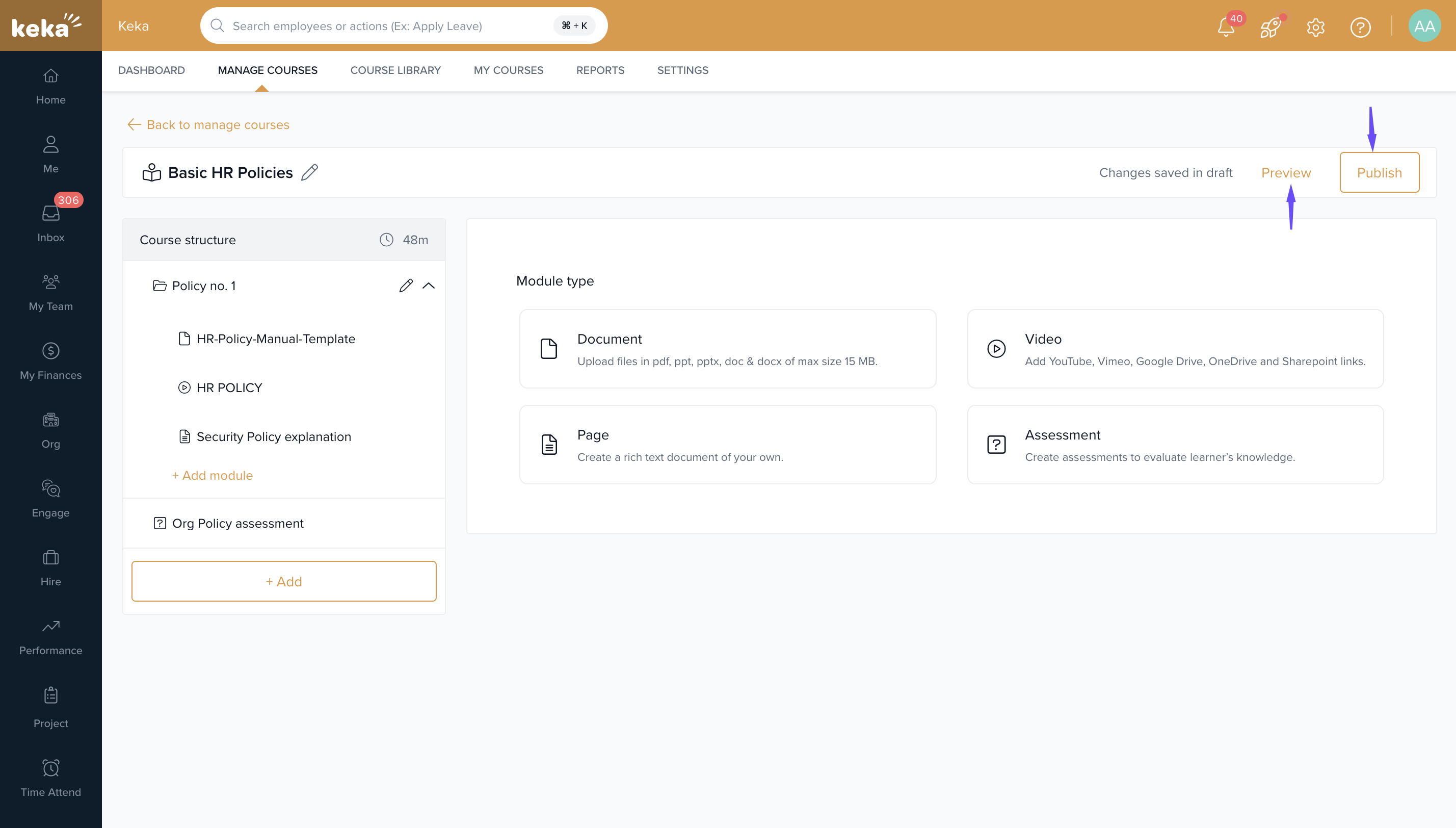The width and height of the screenshot is (1456, 828).
Task: Choose the Video module type card
Action: [1175, 349]
